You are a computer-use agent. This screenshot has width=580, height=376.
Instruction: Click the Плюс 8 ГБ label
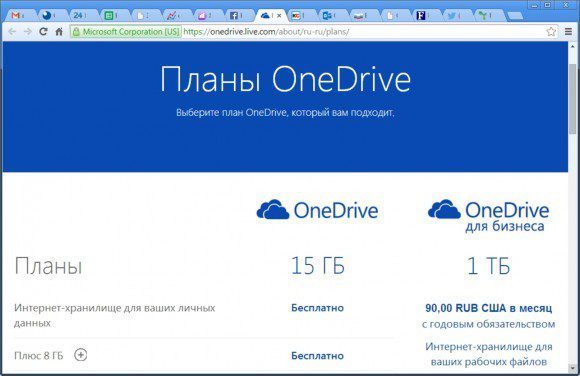pyautogui.click(x=38, y=356)
